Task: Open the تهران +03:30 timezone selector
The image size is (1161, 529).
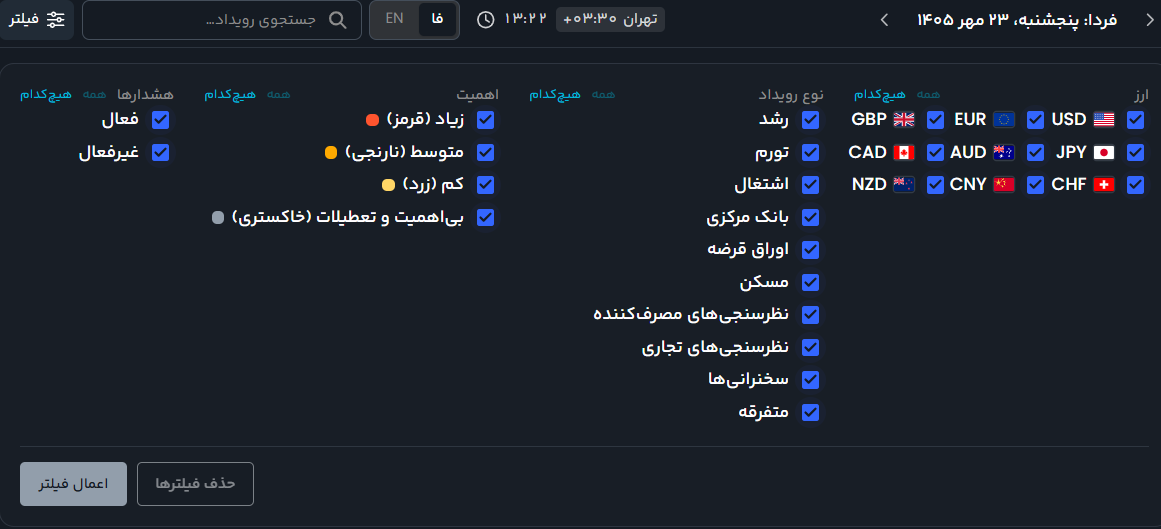Action: click(x=610, y=19)
